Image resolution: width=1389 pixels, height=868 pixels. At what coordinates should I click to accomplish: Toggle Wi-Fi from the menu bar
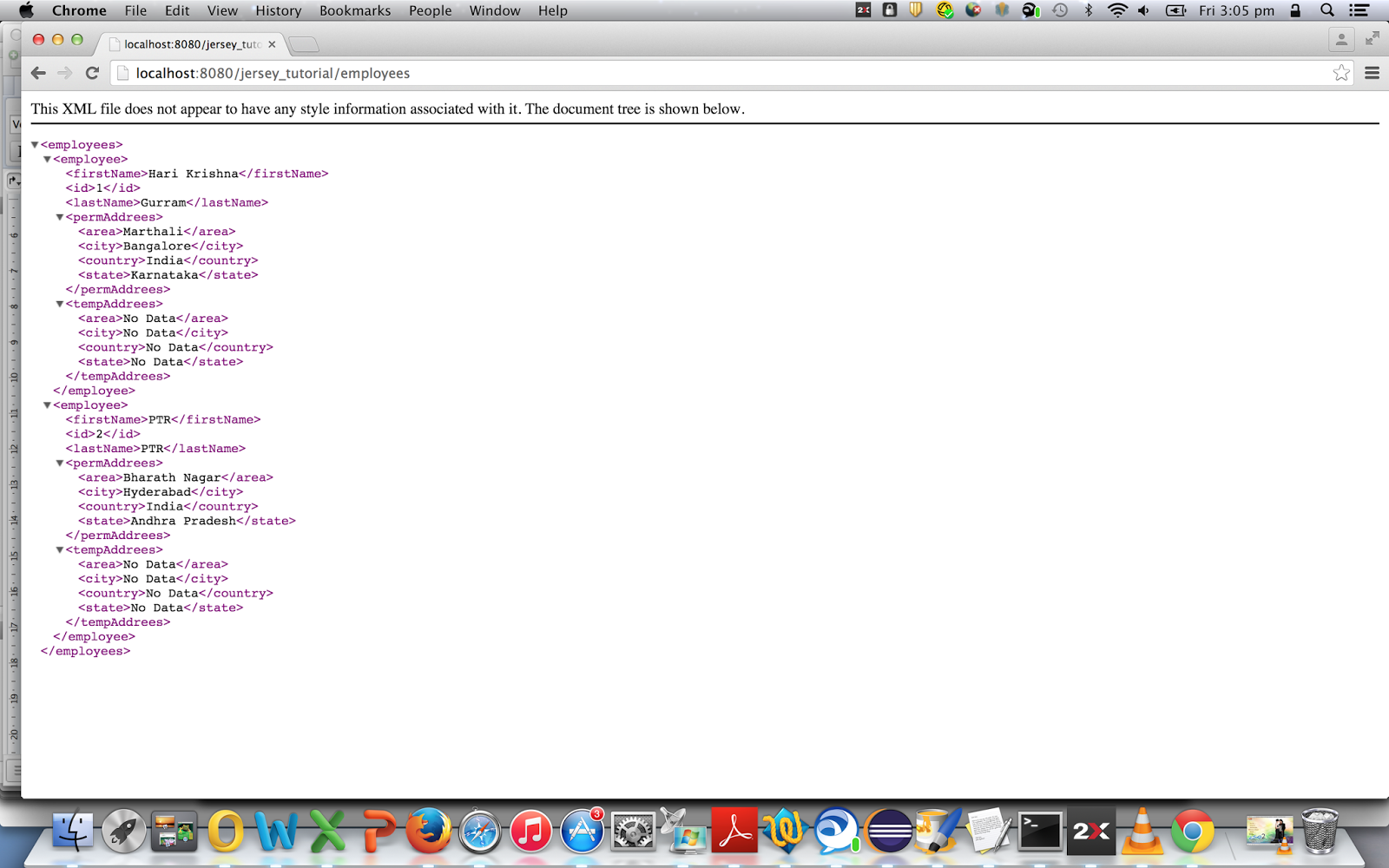[x=1116, y=10]
